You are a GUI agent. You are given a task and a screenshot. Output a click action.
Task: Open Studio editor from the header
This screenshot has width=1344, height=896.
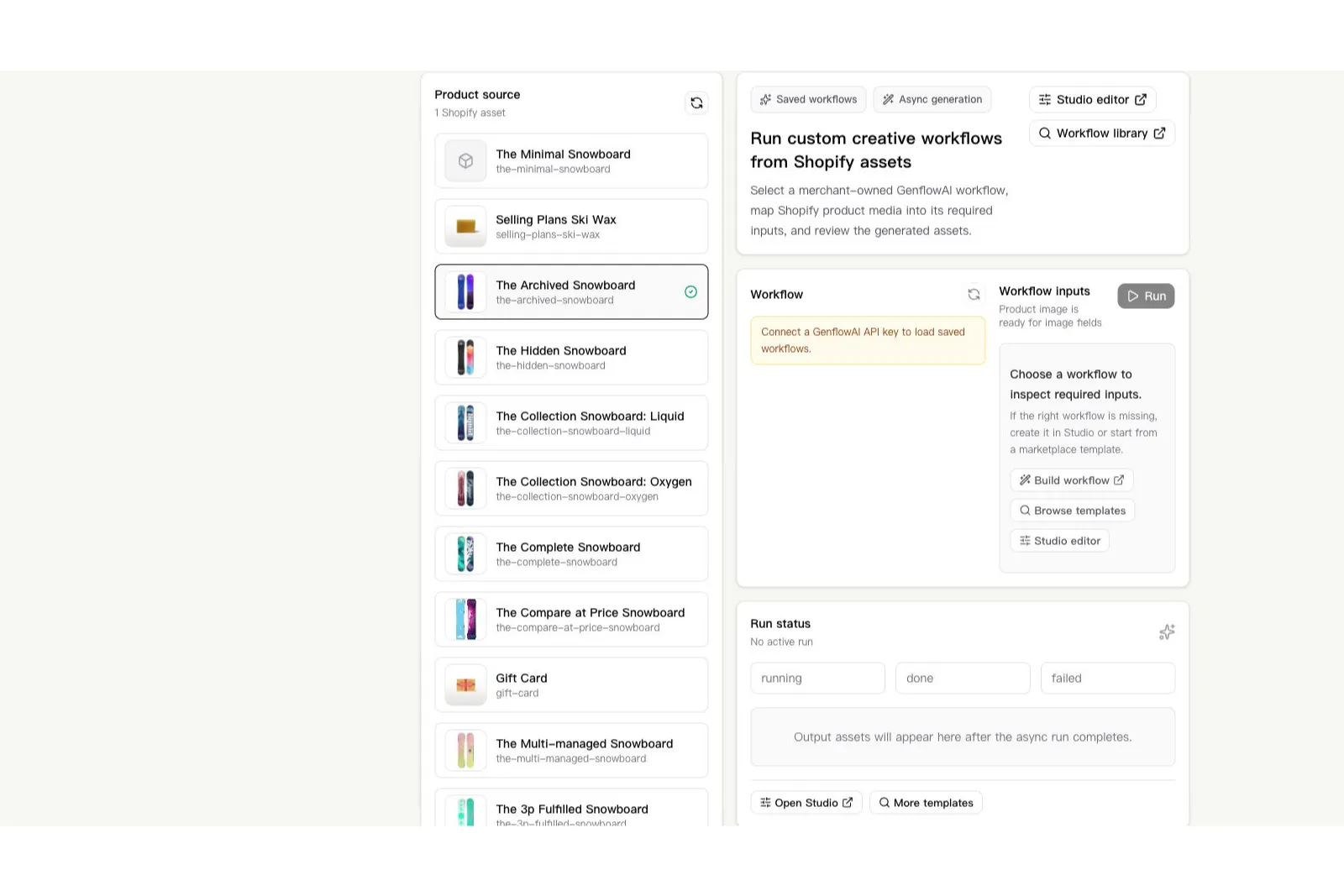(1093, 99)
